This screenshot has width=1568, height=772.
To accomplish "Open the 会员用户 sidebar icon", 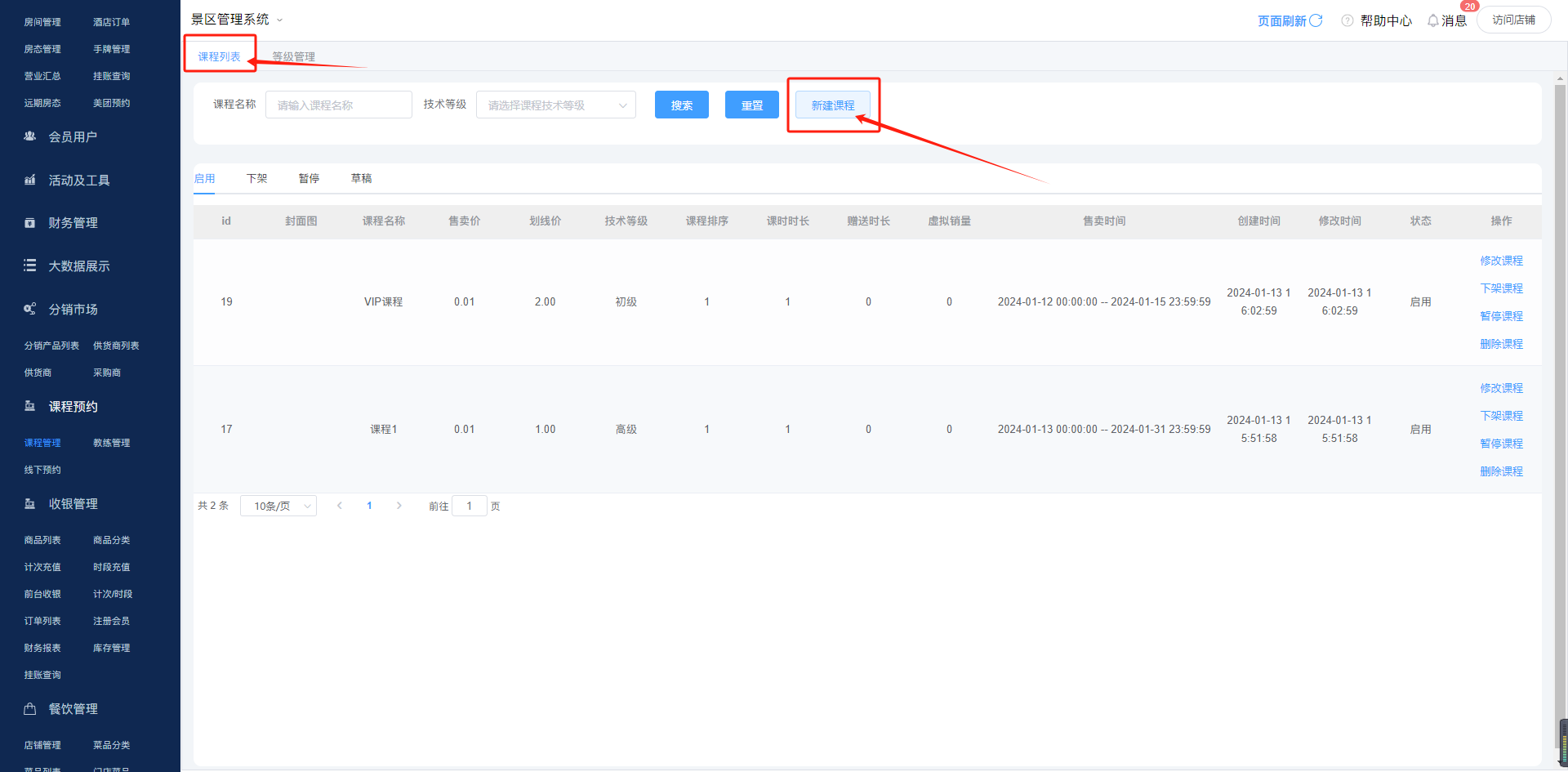I will pyautogui.click(x=30, y=136).
